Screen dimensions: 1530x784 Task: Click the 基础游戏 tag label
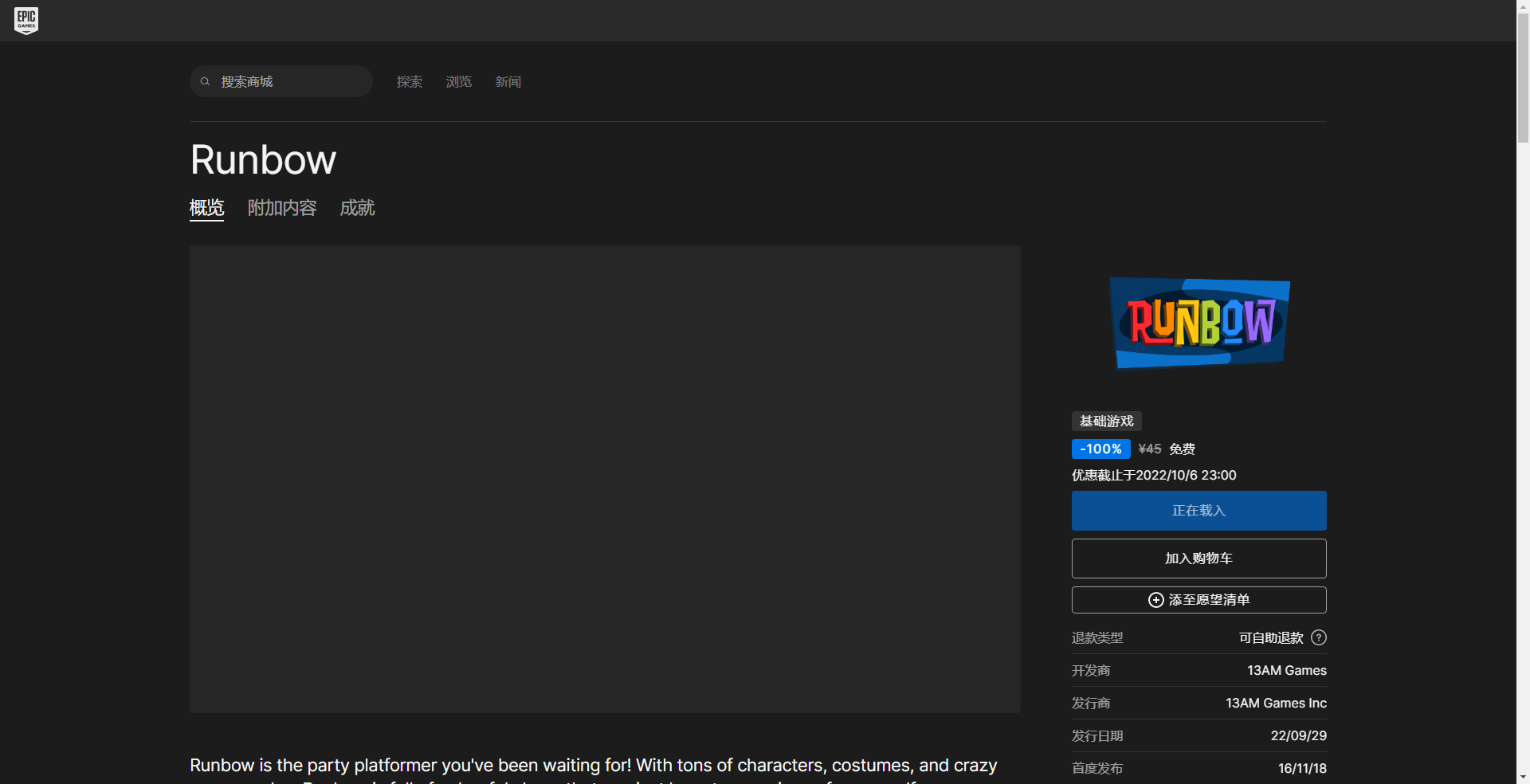click(x=1107, y=421)
